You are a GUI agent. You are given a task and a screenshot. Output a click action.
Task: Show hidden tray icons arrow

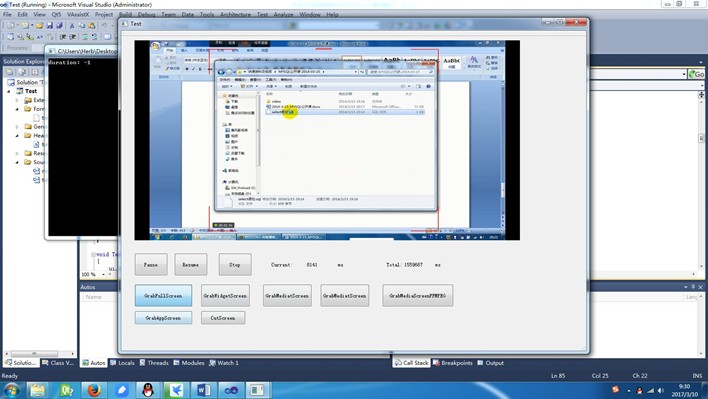point(629,390)
